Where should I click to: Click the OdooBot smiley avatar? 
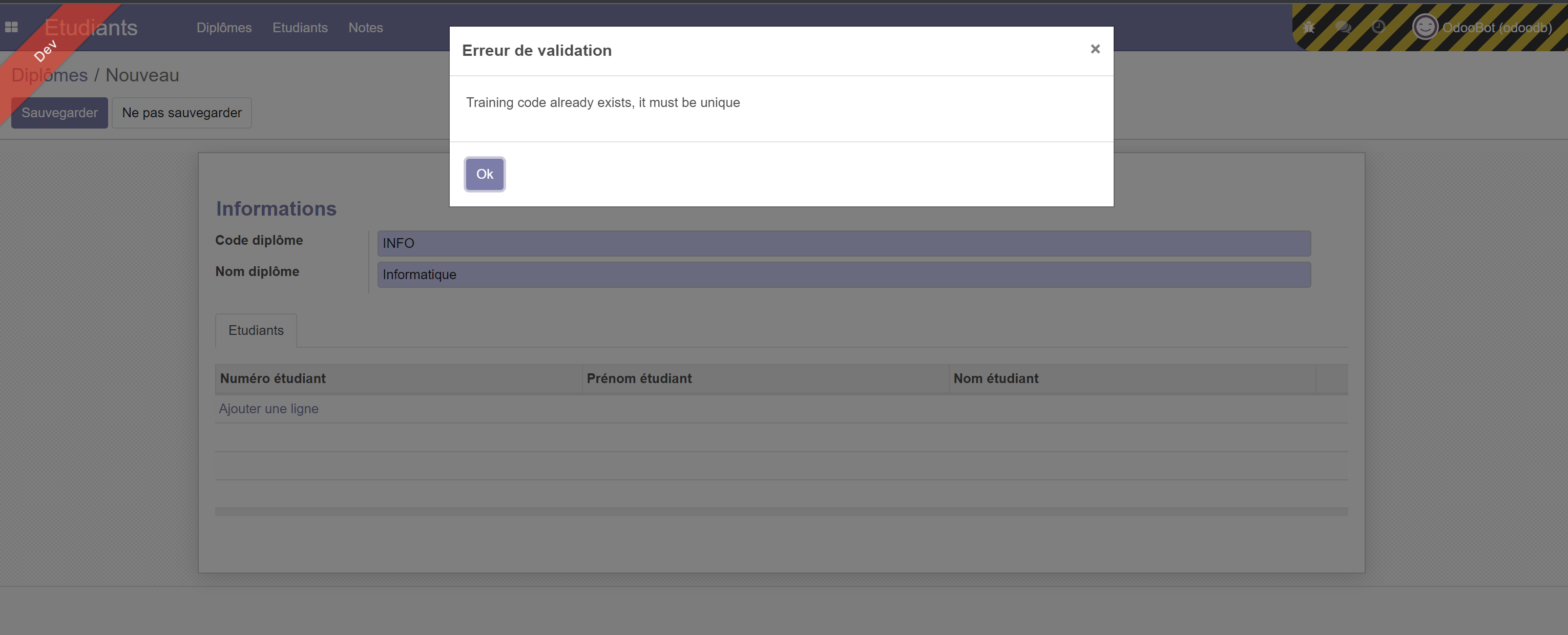(1425, 27)
